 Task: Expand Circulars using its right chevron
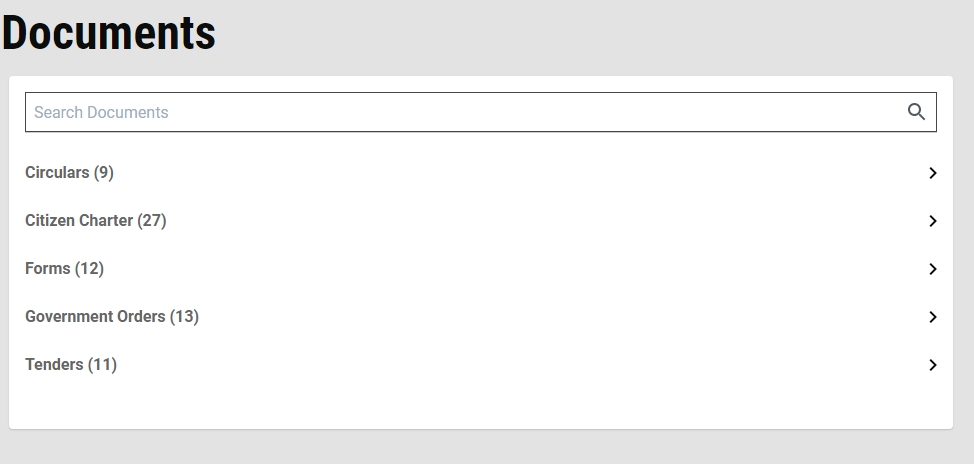click(x=932, y=173)
